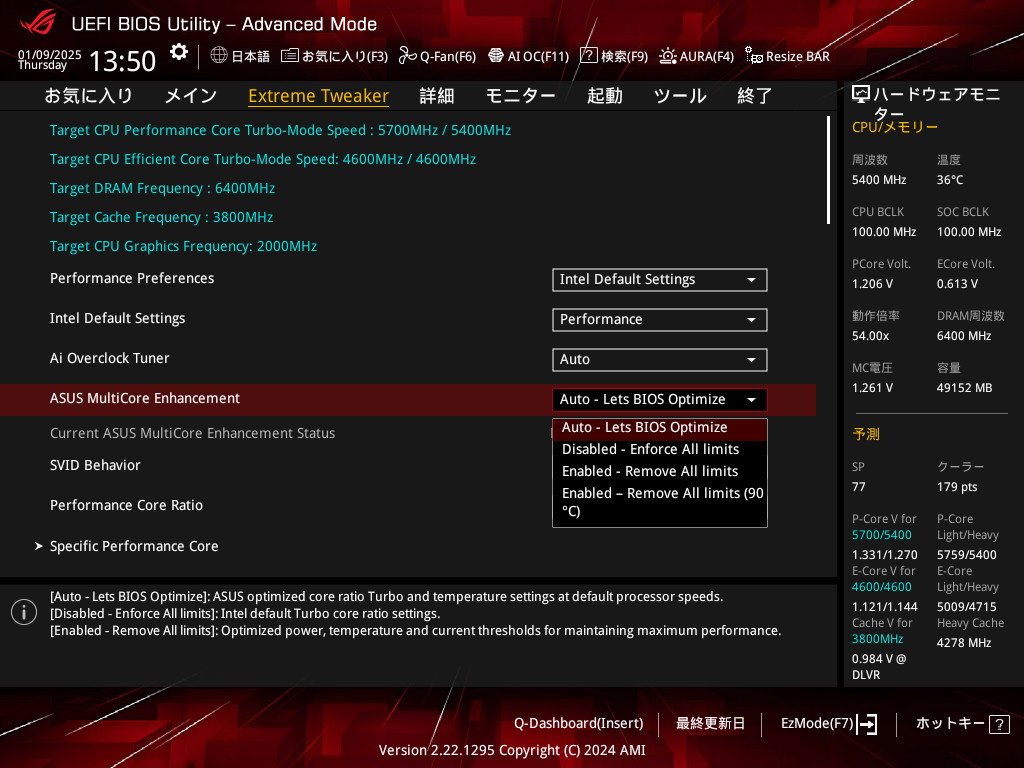The width and height of the screenshot is (1024, 768).
Task: Open 検索(F9) search tool
Action: tap(589, 56)
